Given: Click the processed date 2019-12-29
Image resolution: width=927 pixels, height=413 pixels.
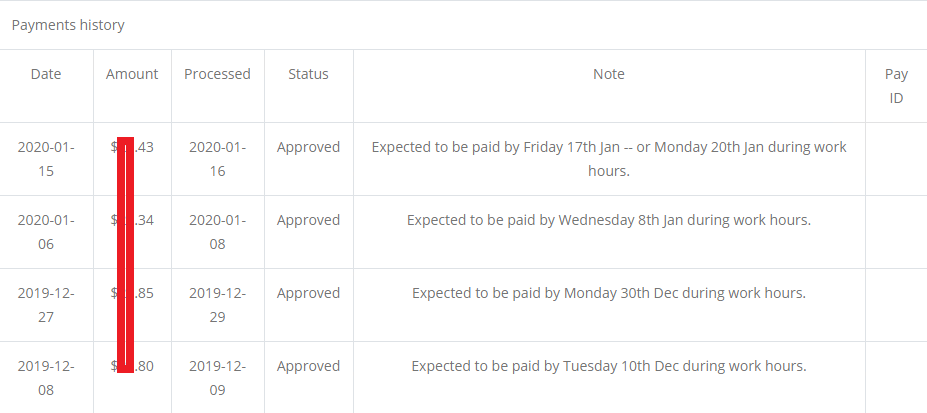Looking at the screenshot, I should coord(217,305).
